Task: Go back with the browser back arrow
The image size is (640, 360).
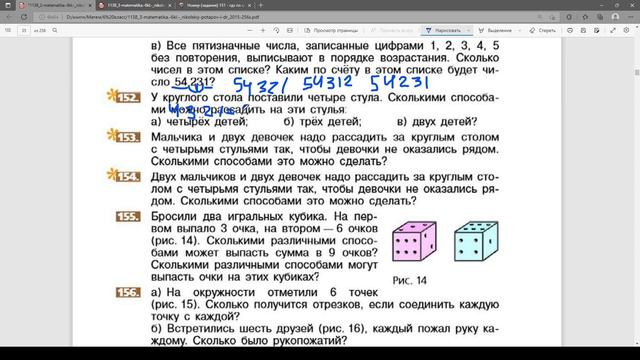Action: point(9,17)
